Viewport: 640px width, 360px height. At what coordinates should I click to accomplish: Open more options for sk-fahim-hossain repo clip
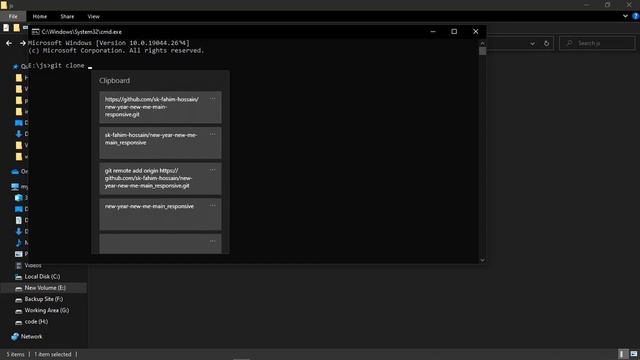pos(212,134)
